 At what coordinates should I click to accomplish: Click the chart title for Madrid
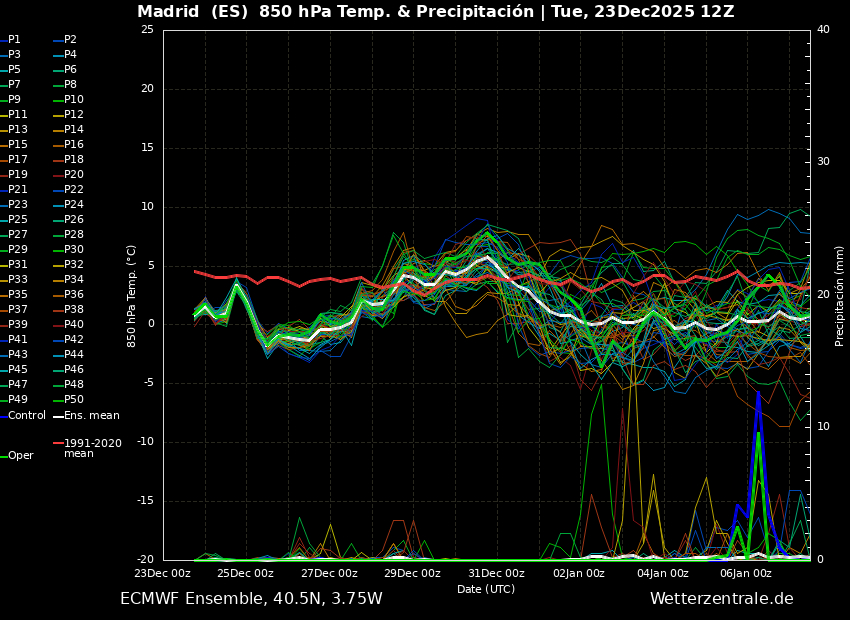tap(425, 12)
